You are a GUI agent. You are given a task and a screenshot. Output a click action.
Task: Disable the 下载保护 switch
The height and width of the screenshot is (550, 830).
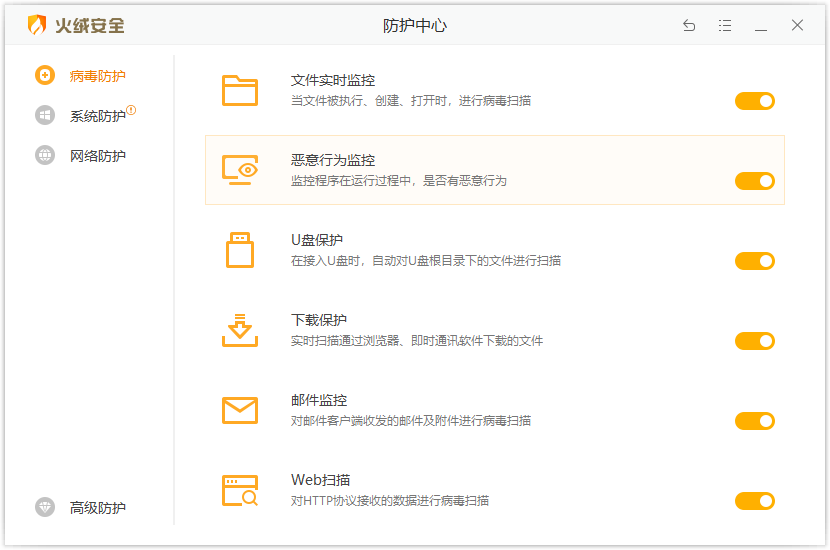click(754, 341)
